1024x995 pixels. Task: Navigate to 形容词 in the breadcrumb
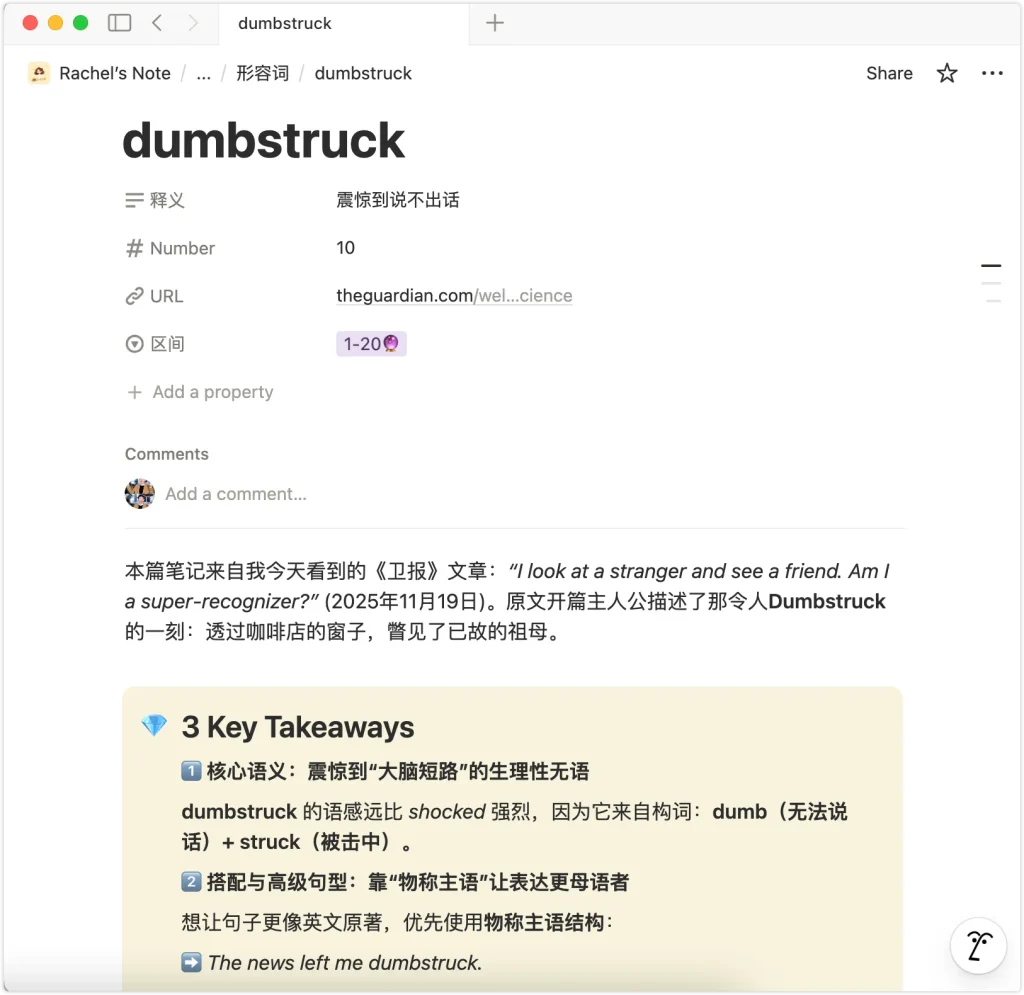pyautogui.click(x=262, y=73)
